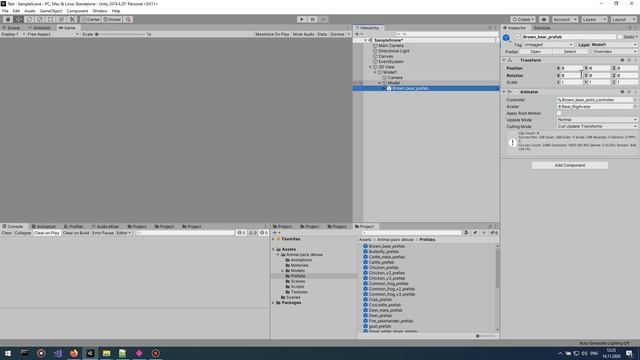Toggle Collapse in the Console

click(x=23, y=233)
